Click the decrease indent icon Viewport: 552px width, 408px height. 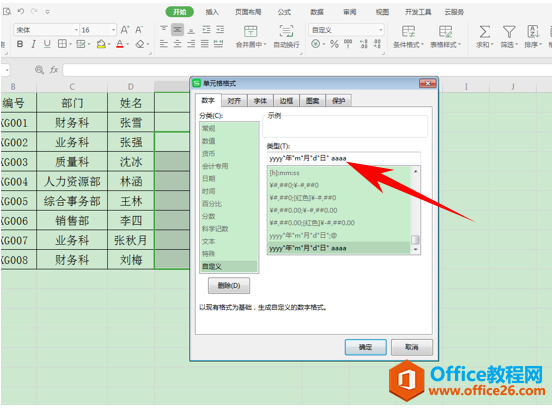tap(206, 30)
